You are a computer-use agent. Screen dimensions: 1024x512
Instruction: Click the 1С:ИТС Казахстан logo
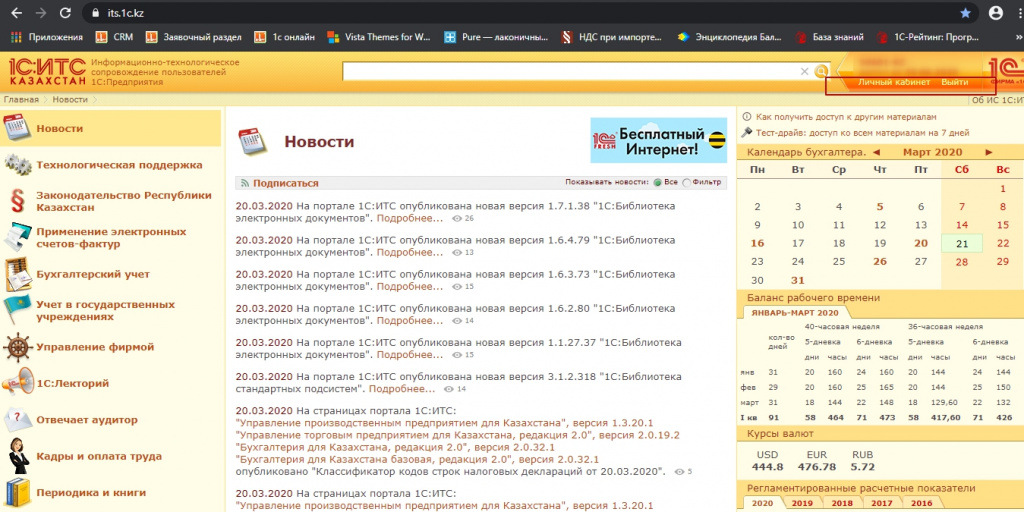coord(47,72)
